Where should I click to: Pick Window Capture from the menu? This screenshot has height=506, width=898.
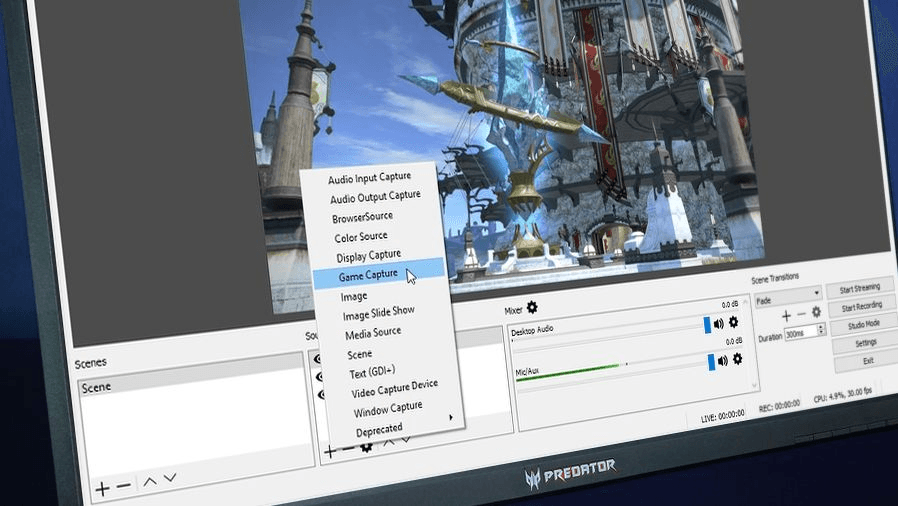click(x=388, y=409)
